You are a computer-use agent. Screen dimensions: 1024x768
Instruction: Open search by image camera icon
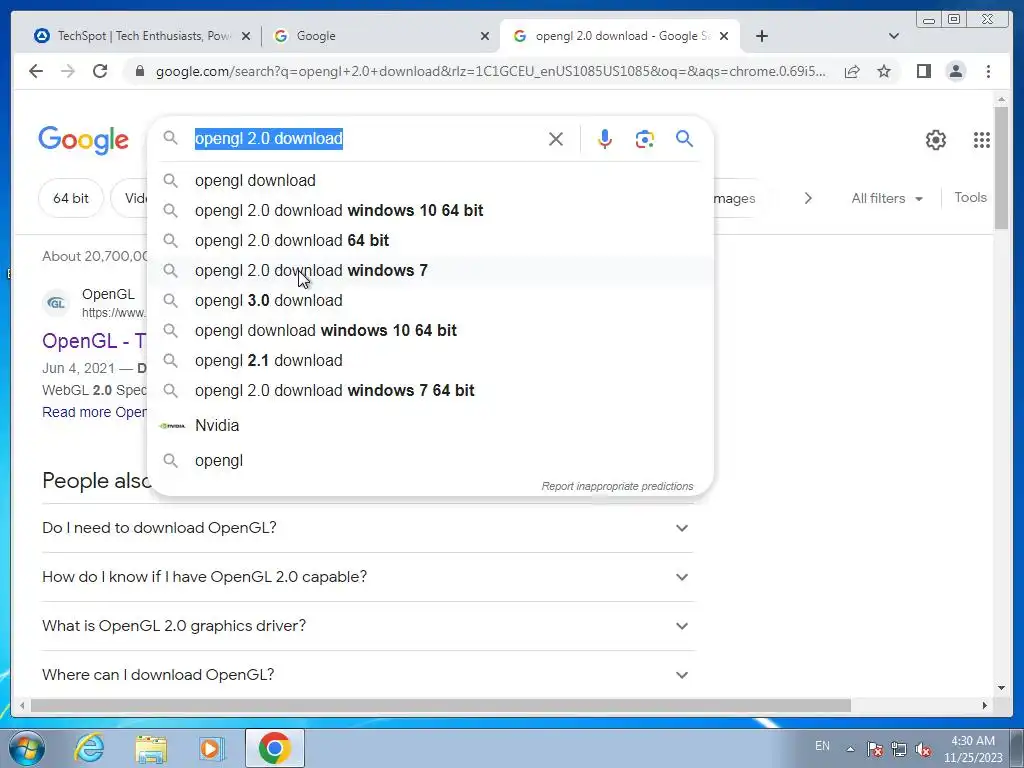(645, 139)
